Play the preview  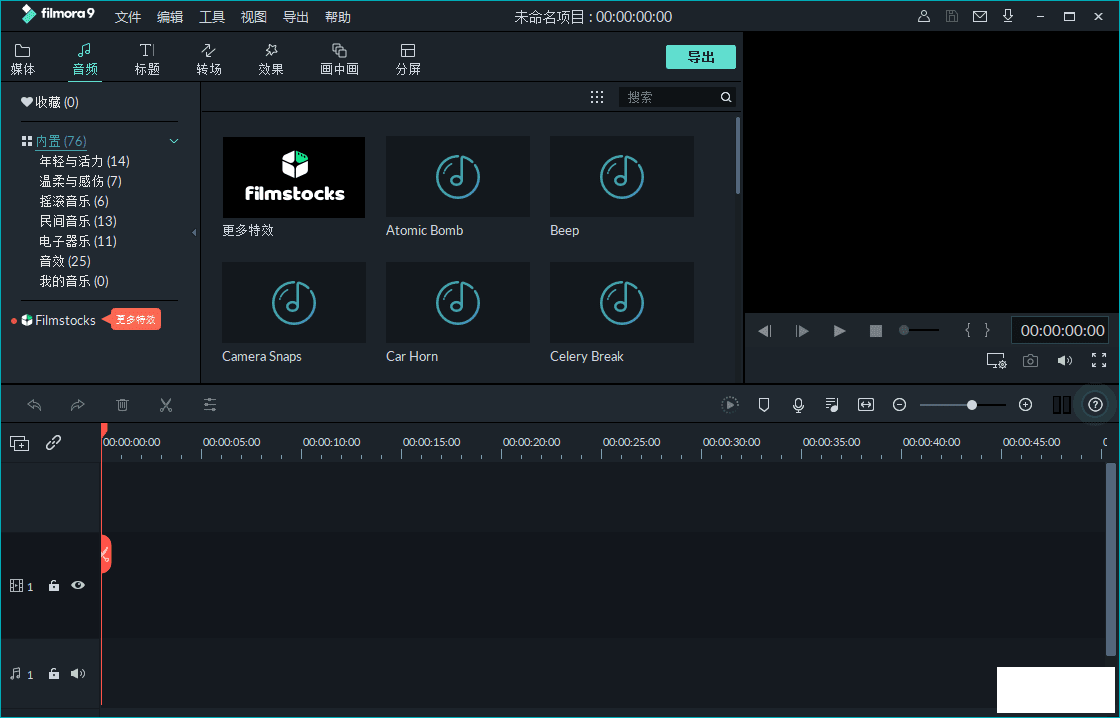click(x=839, y=331)
